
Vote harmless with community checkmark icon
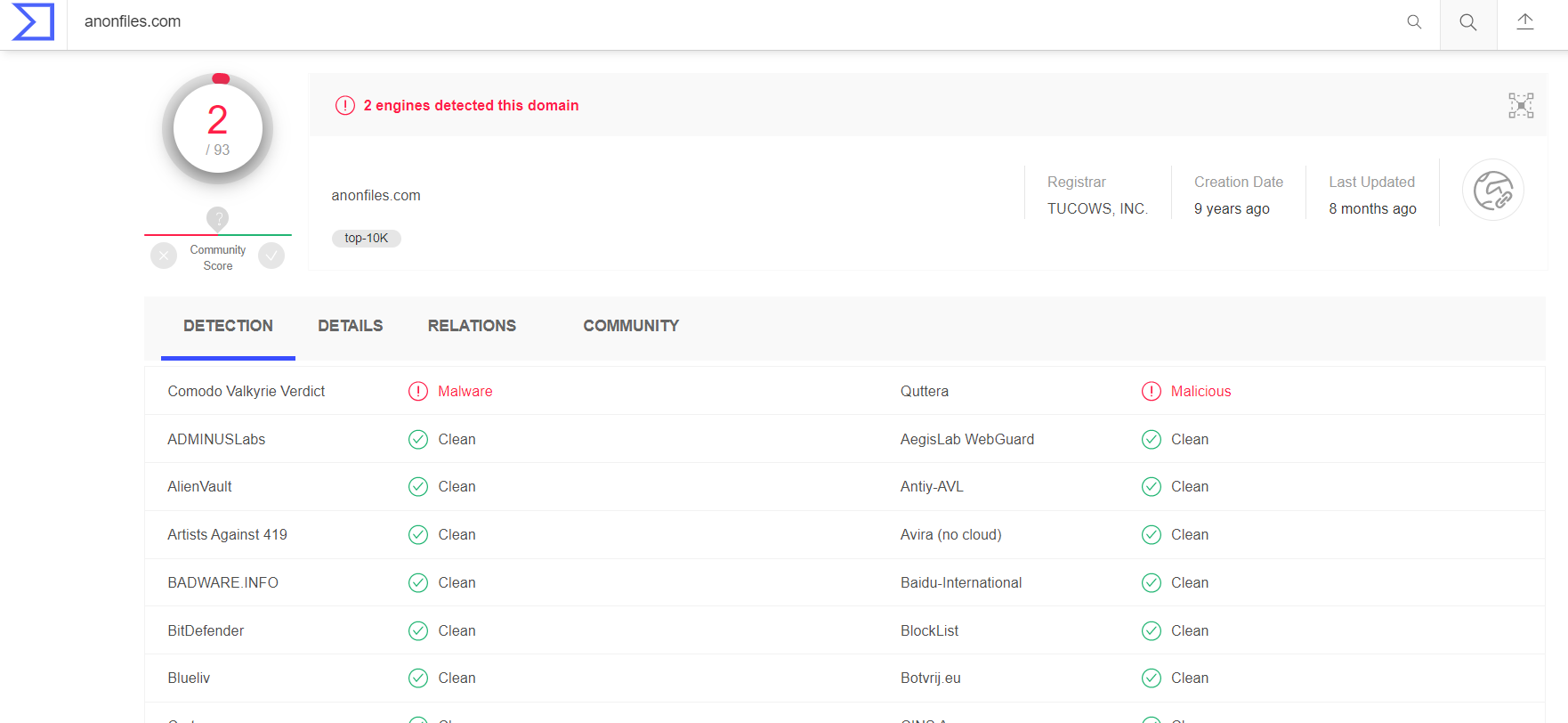tap(271, 256)
